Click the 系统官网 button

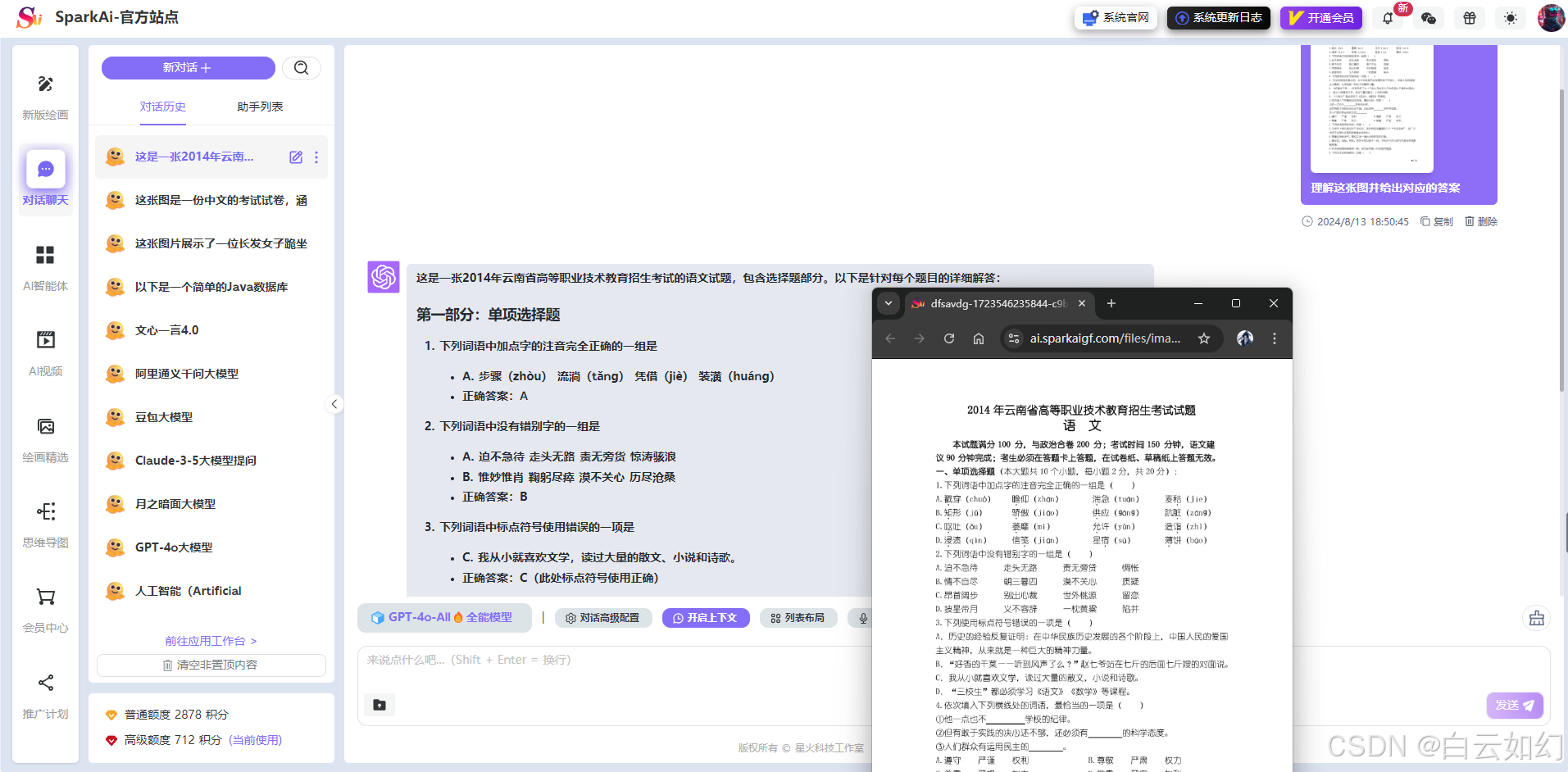coord(1116,18)
